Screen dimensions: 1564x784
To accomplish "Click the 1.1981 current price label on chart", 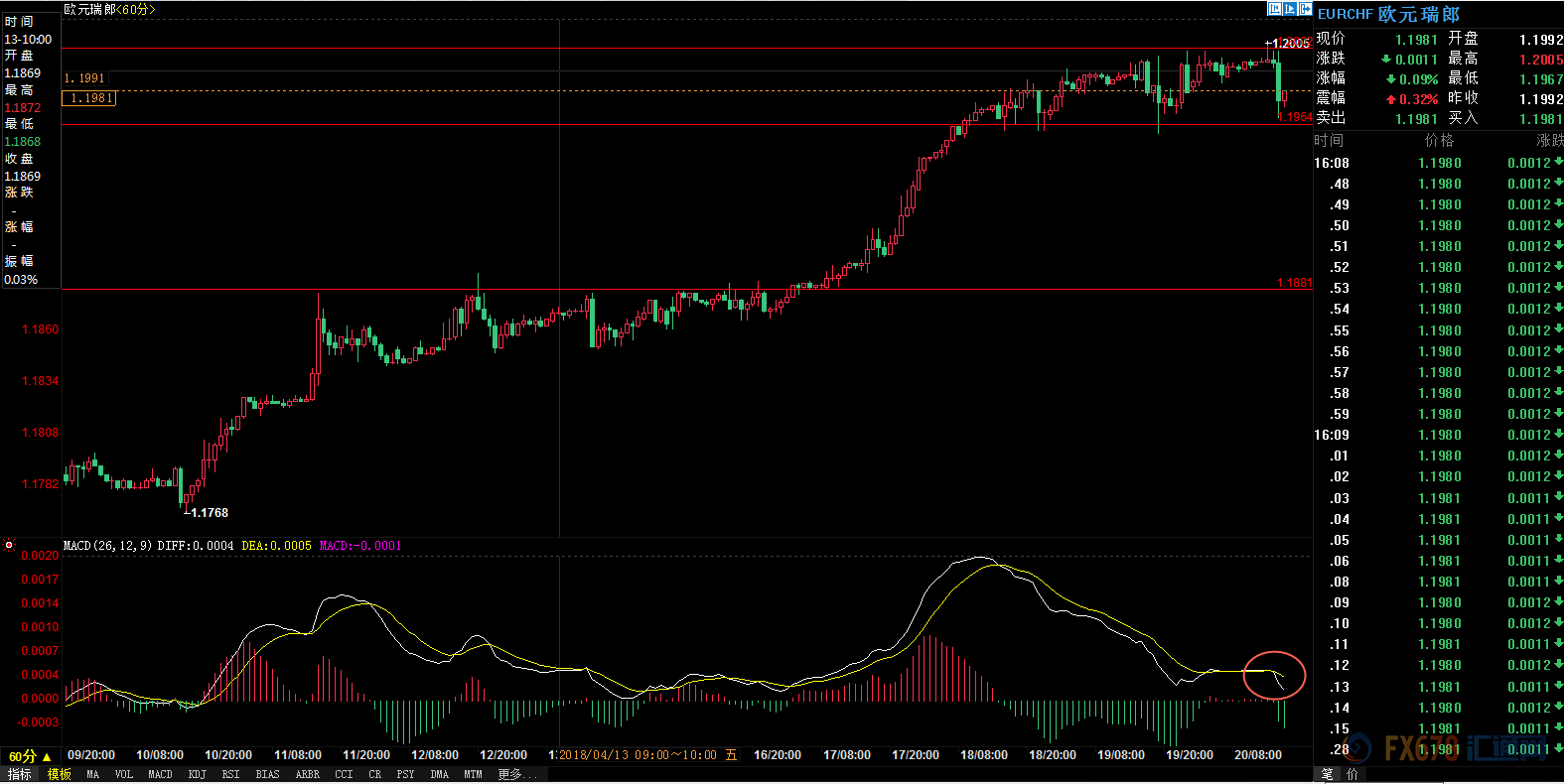I will 89,98.
